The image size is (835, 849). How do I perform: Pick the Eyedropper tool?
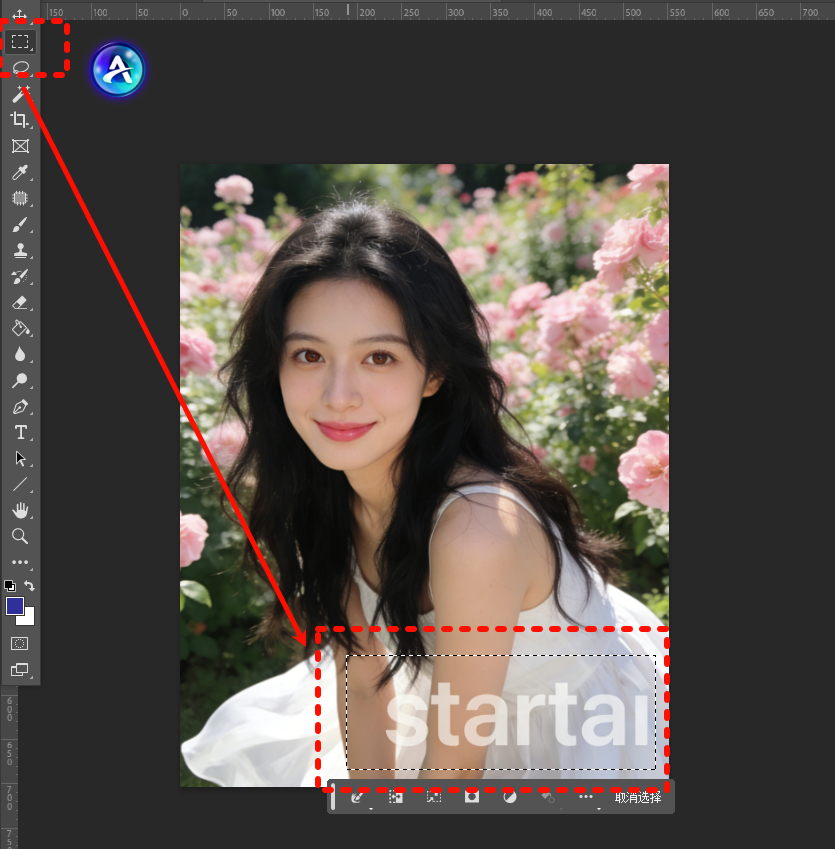(x=20, y=172)
